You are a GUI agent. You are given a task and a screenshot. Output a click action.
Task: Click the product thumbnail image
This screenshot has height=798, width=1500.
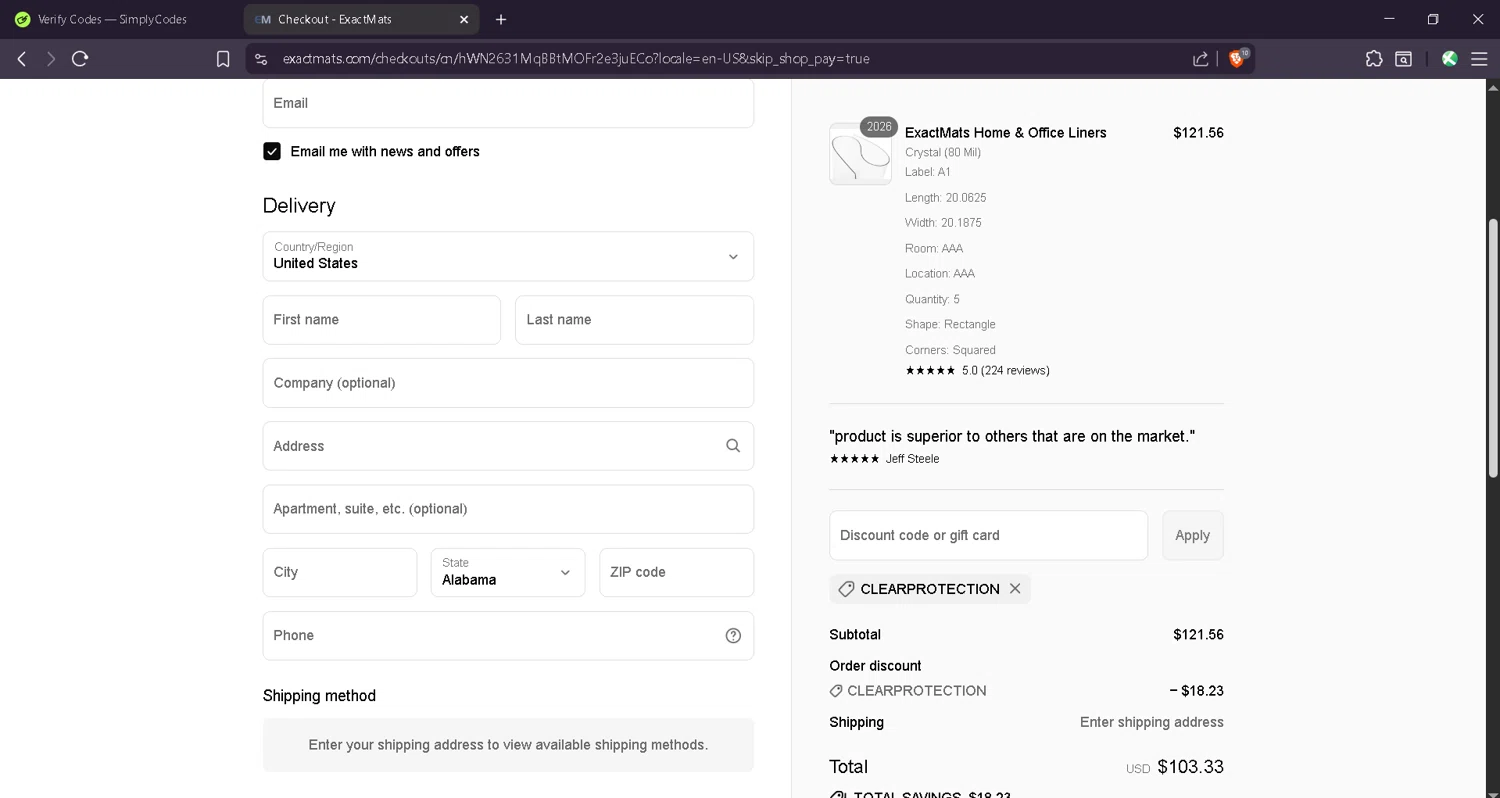(860, 154)
